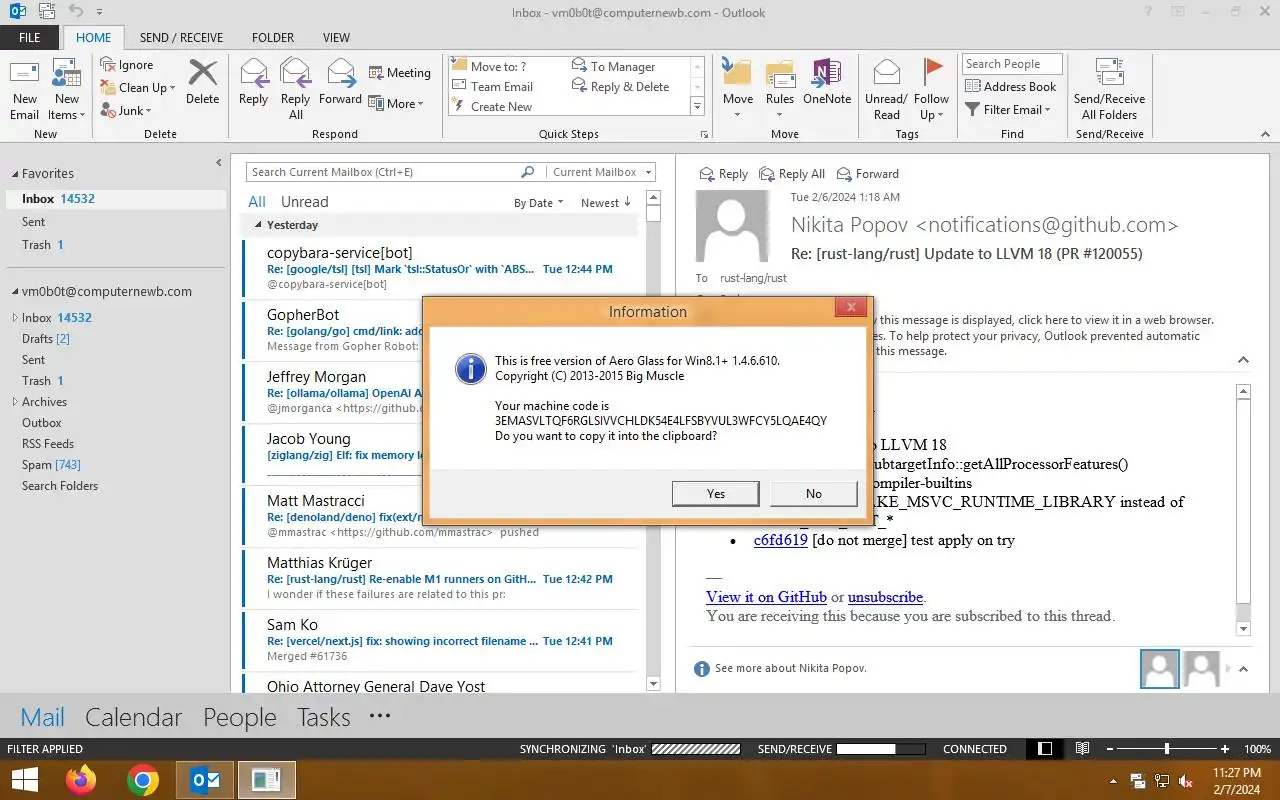Collapse the vm0b0t@computernewb.com account
Viewport: 1280px width, 800px height.
(x=14, y=292)
